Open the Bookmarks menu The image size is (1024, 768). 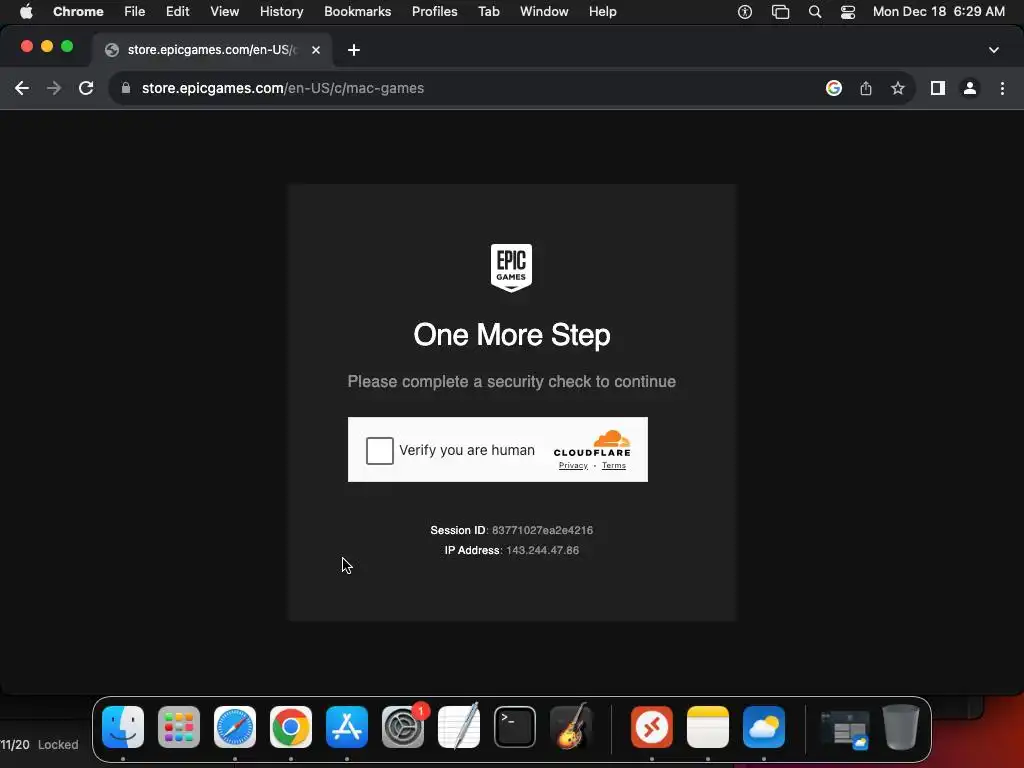[357, 11]
